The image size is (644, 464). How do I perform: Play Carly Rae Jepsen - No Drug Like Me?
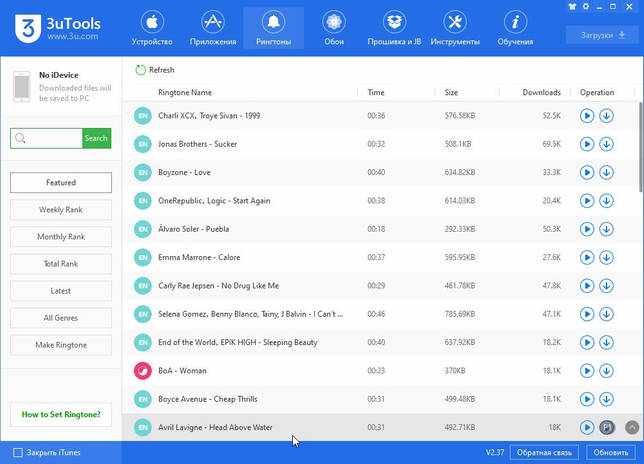(x=587, y=286)
